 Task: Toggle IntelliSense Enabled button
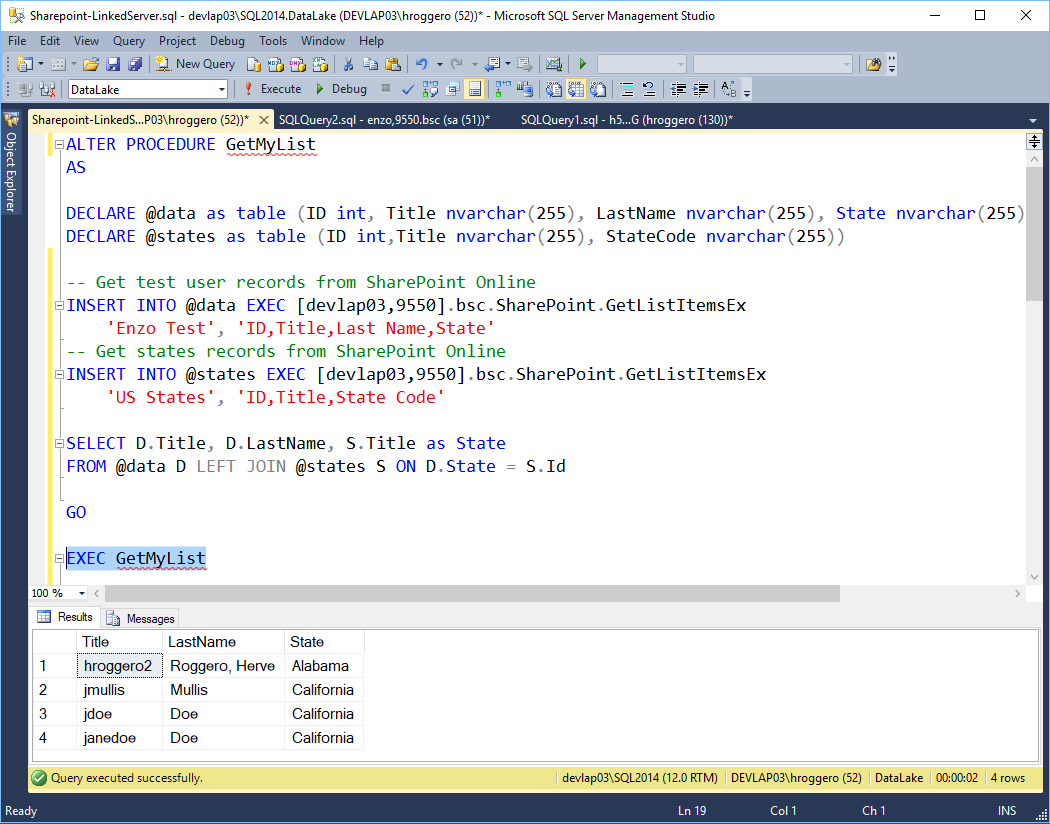click(x=474, y=89)
